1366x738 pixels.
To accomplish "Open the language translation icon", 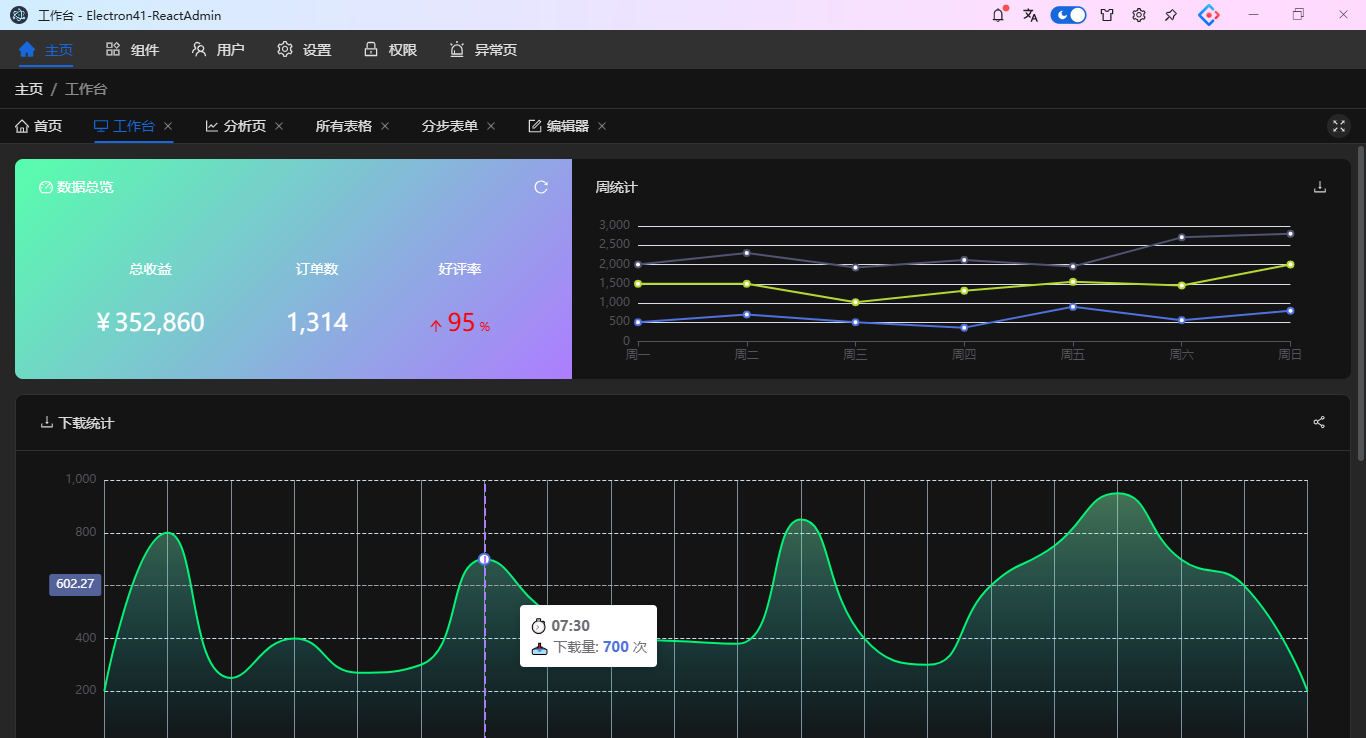I will [x=1030, y=15].
